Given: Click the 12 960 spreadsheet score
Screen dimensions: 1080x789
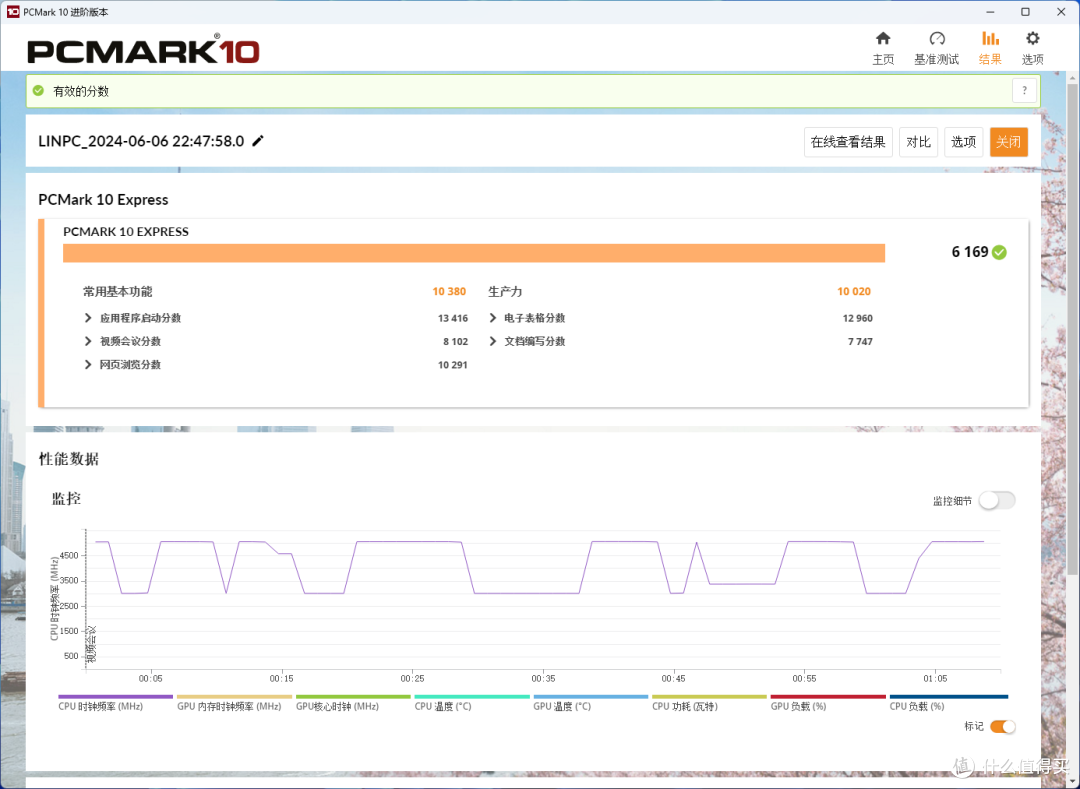Looking at the screenshot, I should 858,318.
